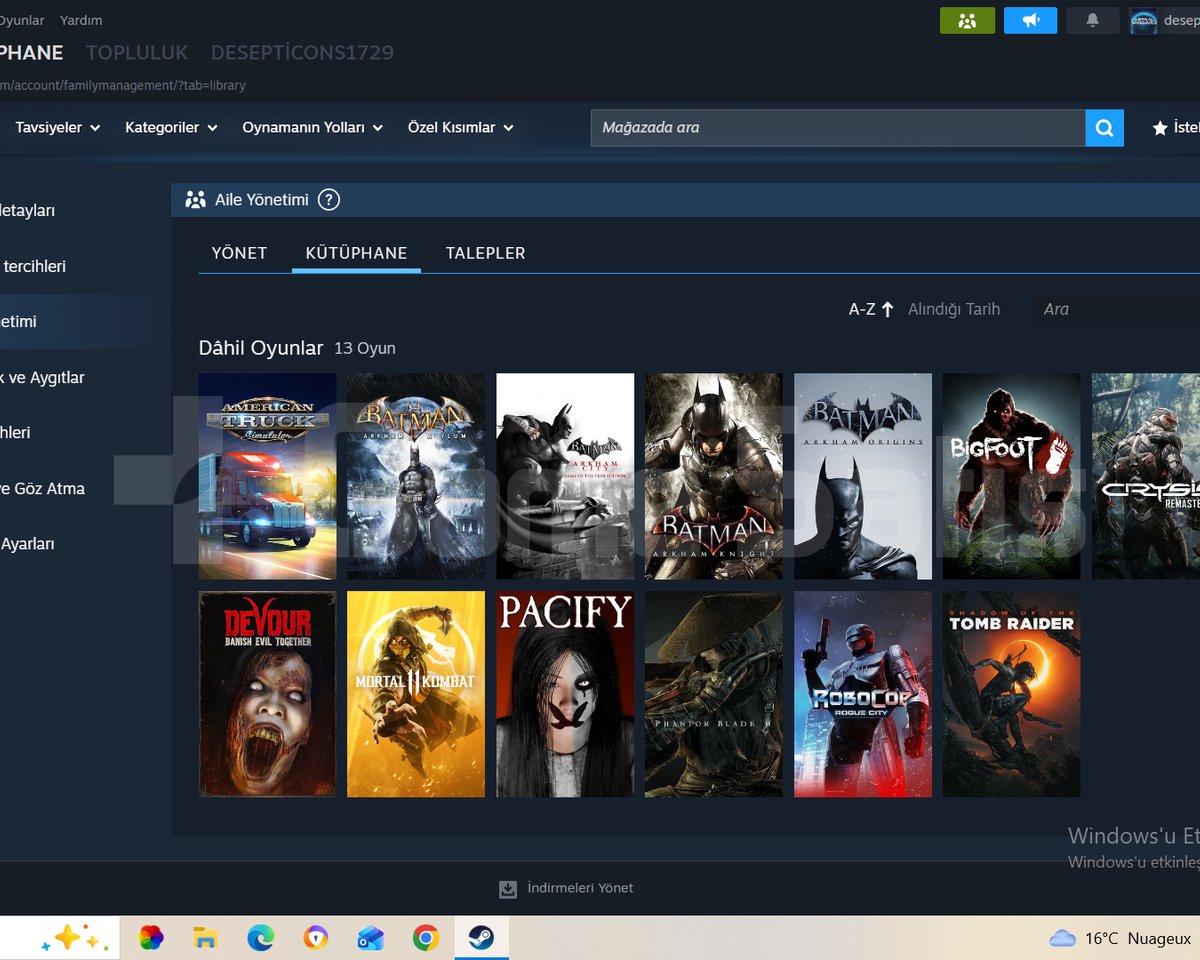This screenshot has width=1200, height=960.
Task: Expand the Oynamanın Yolları dropdown
Action: [312, 127]
